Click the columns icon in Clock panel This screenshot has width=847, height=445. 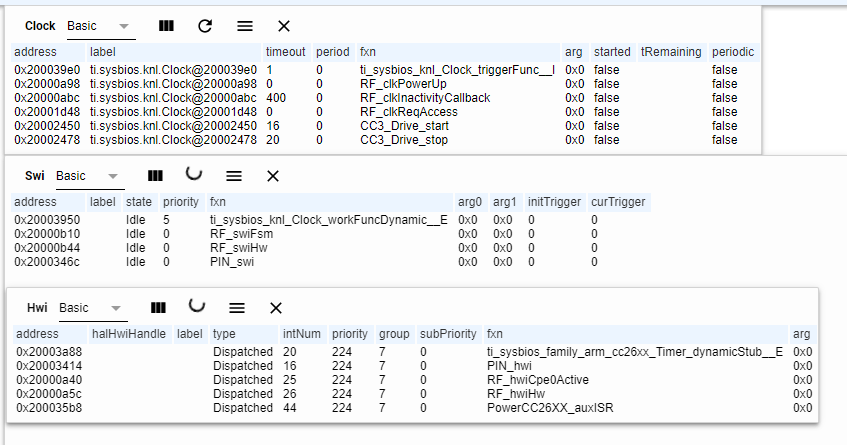(x=167, y=26)
